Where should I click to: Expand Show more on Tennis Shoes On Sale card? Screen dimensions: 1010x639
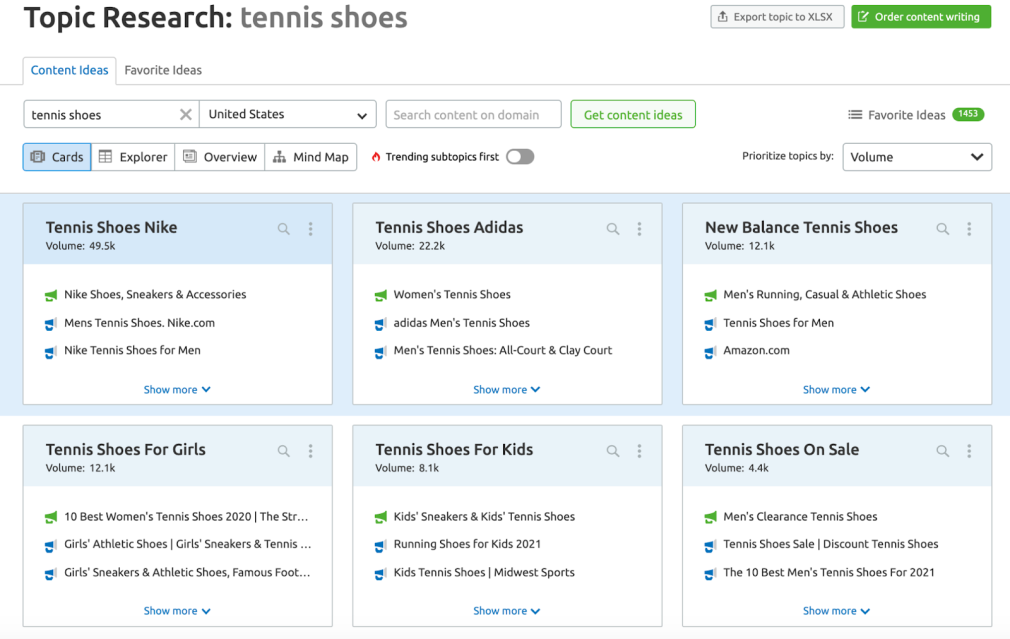(837, 611)
